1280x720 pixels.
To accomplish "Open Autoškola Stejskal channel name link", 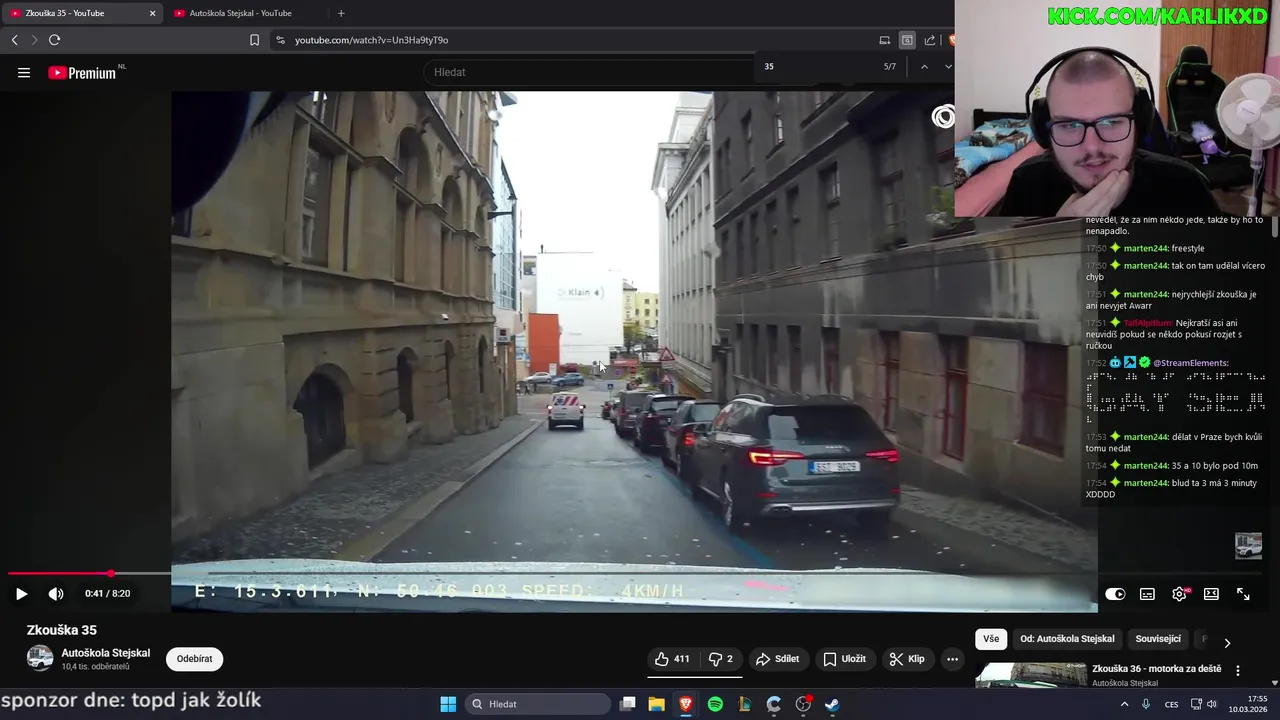I will (106, 653).
